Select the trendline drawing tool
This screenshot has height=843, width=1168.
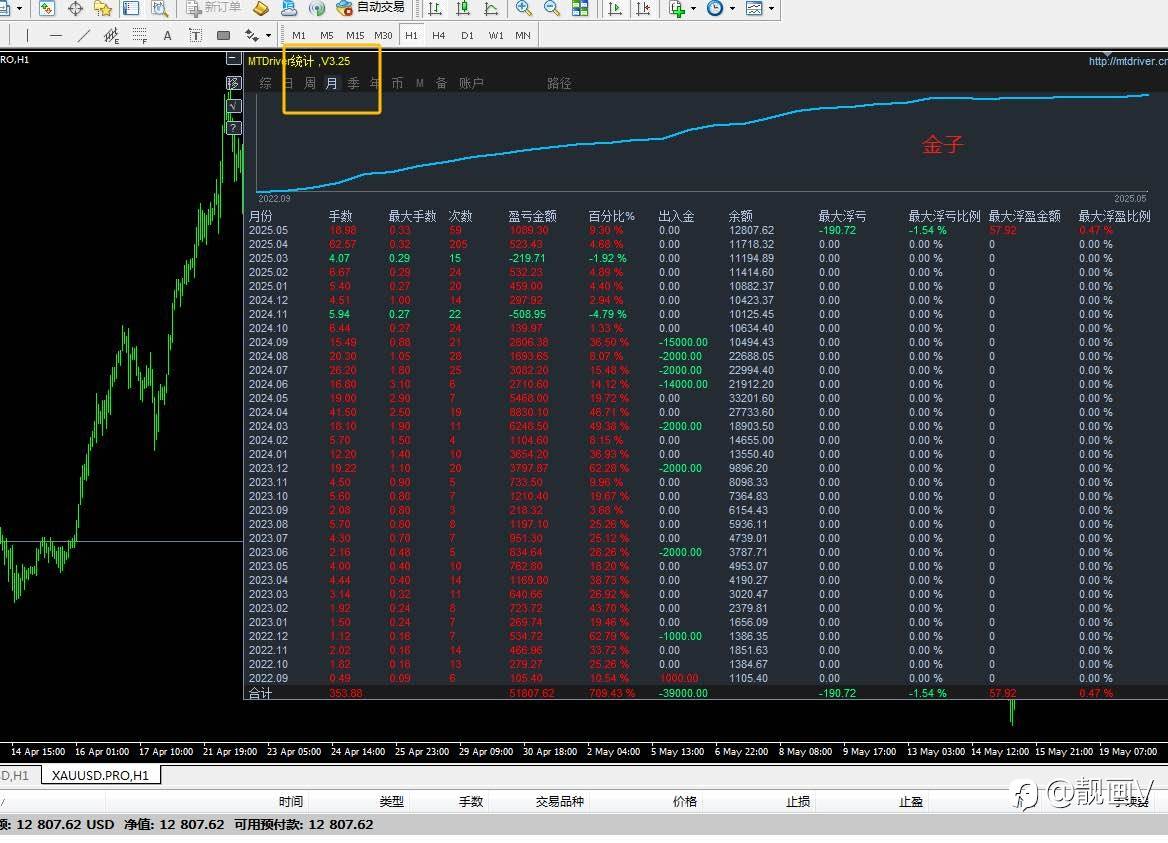pyautogui.click(x=83, y=35)
